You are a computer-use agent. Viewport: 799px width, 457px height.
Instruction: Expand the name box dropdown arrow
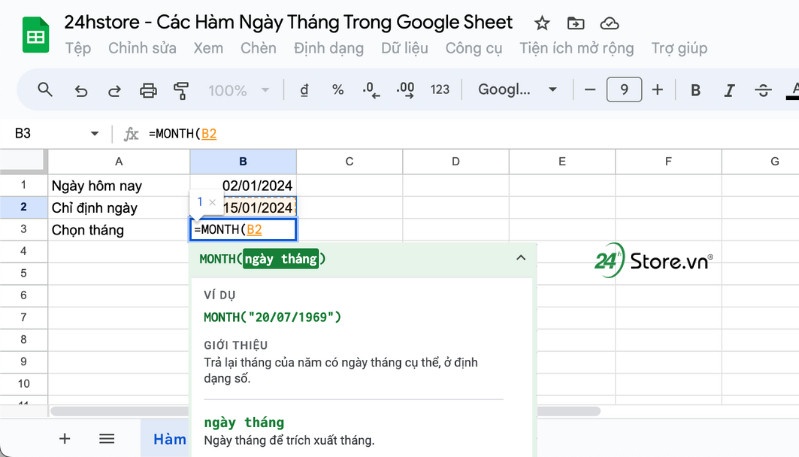[94, 134]
